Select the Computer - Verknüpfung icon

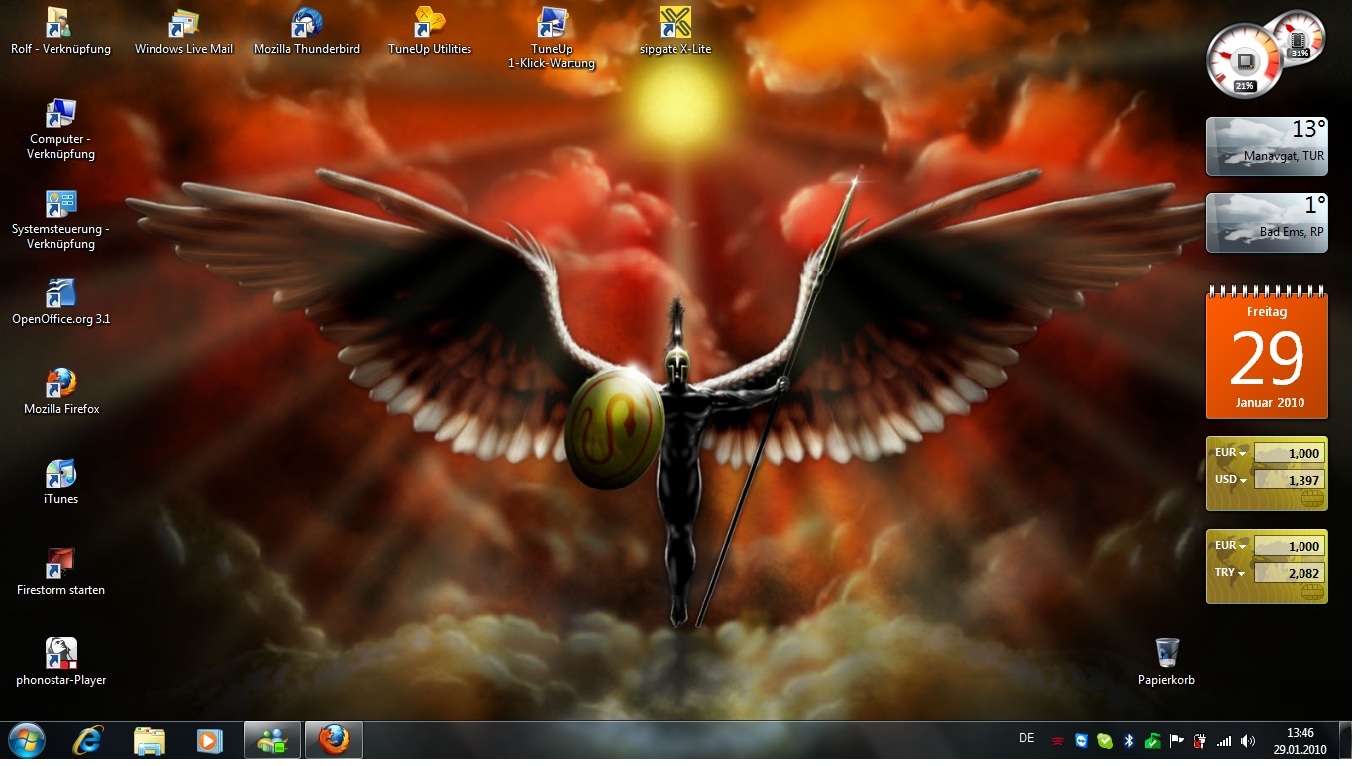click(x=61, y=129)
